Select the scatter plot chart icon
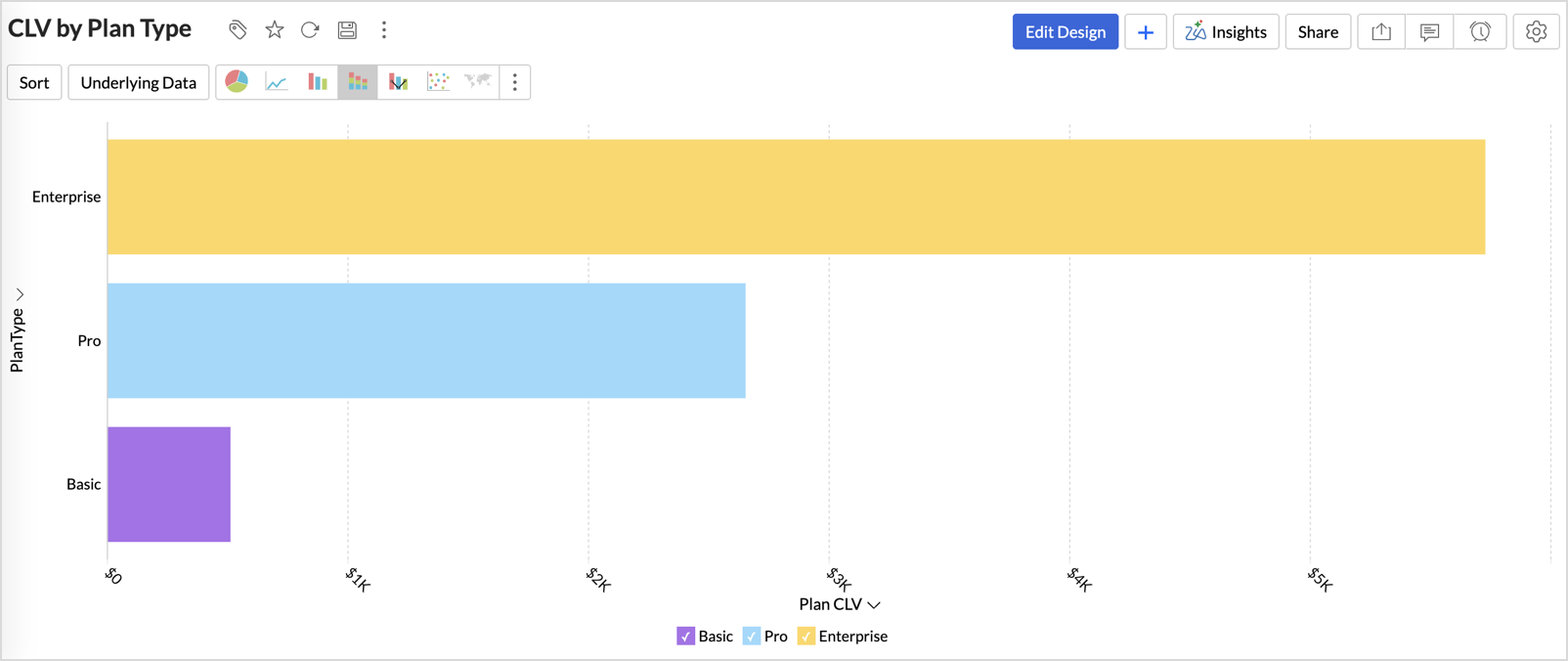This screenshot has width=1568, height=661. pyautogui.click(x=438, y=82)
